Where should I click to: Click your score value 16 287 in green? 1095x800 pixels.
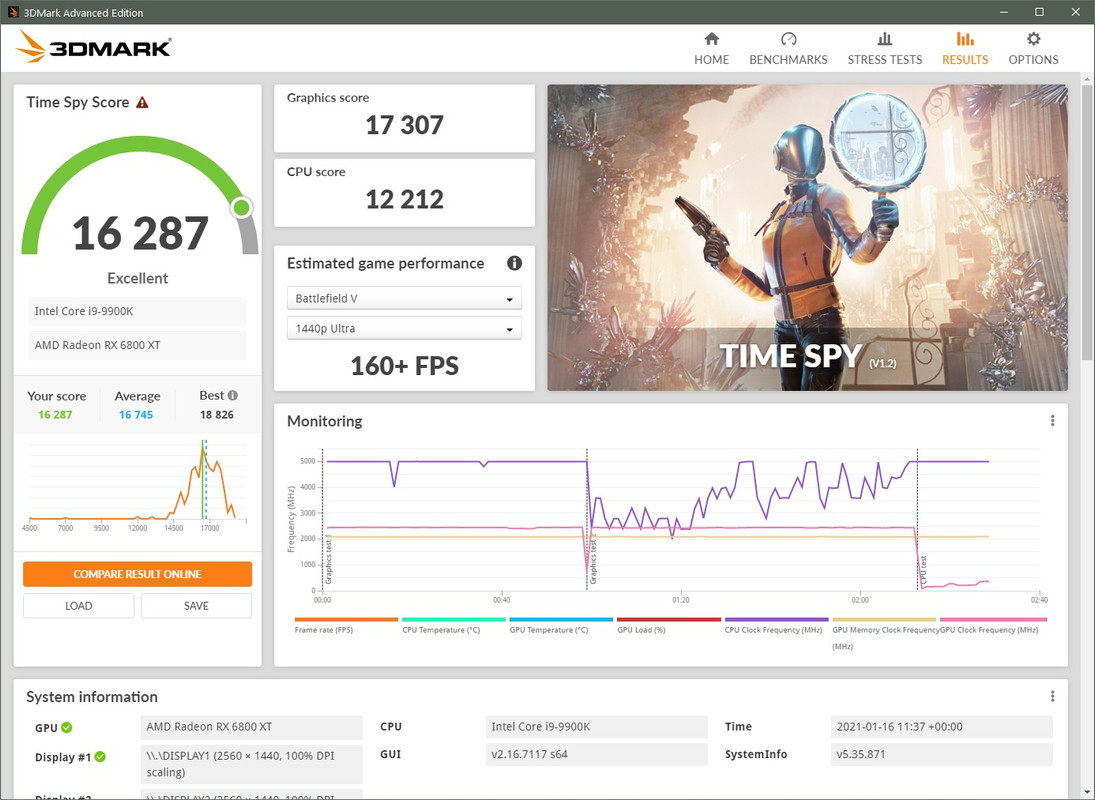tap(55, 415)
